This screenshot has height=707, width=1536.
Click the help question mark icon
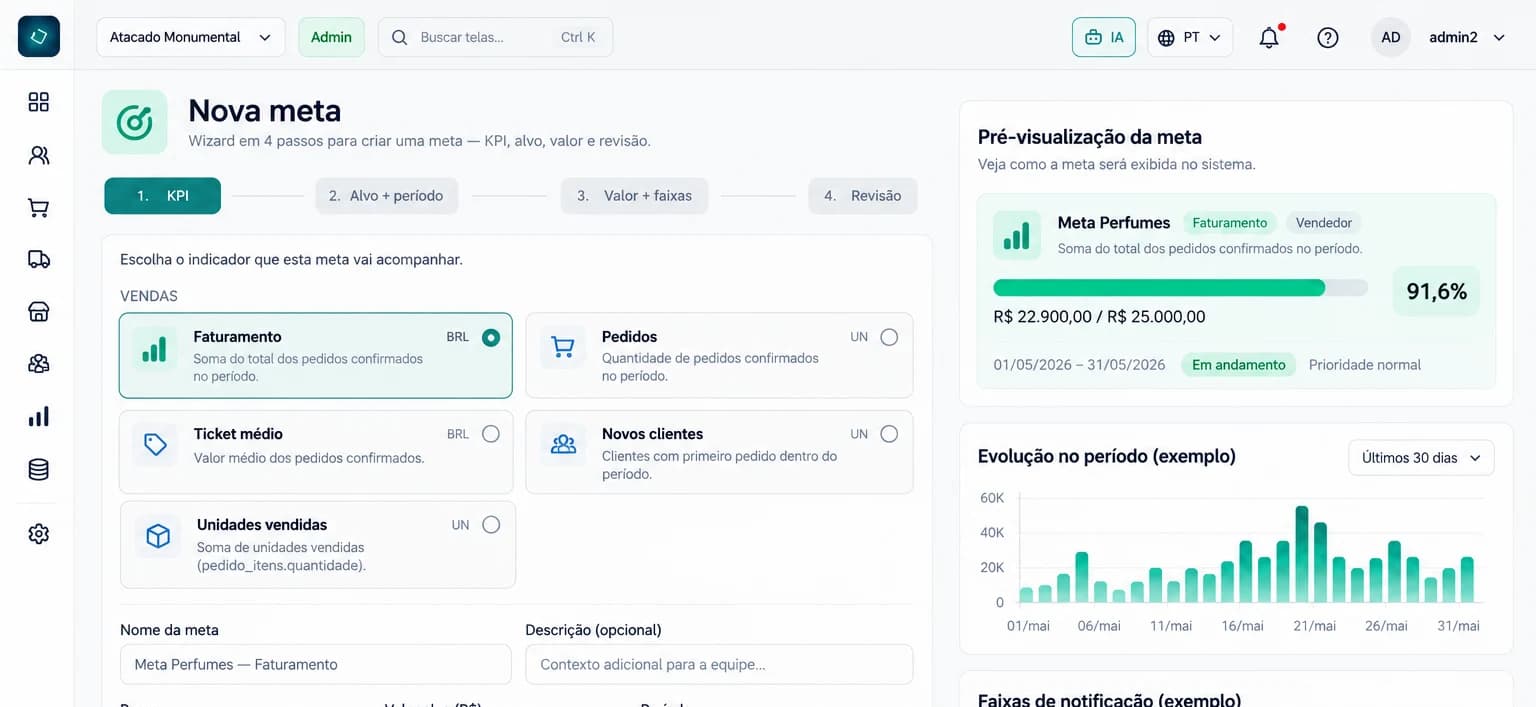click(x=1328, y=37)
